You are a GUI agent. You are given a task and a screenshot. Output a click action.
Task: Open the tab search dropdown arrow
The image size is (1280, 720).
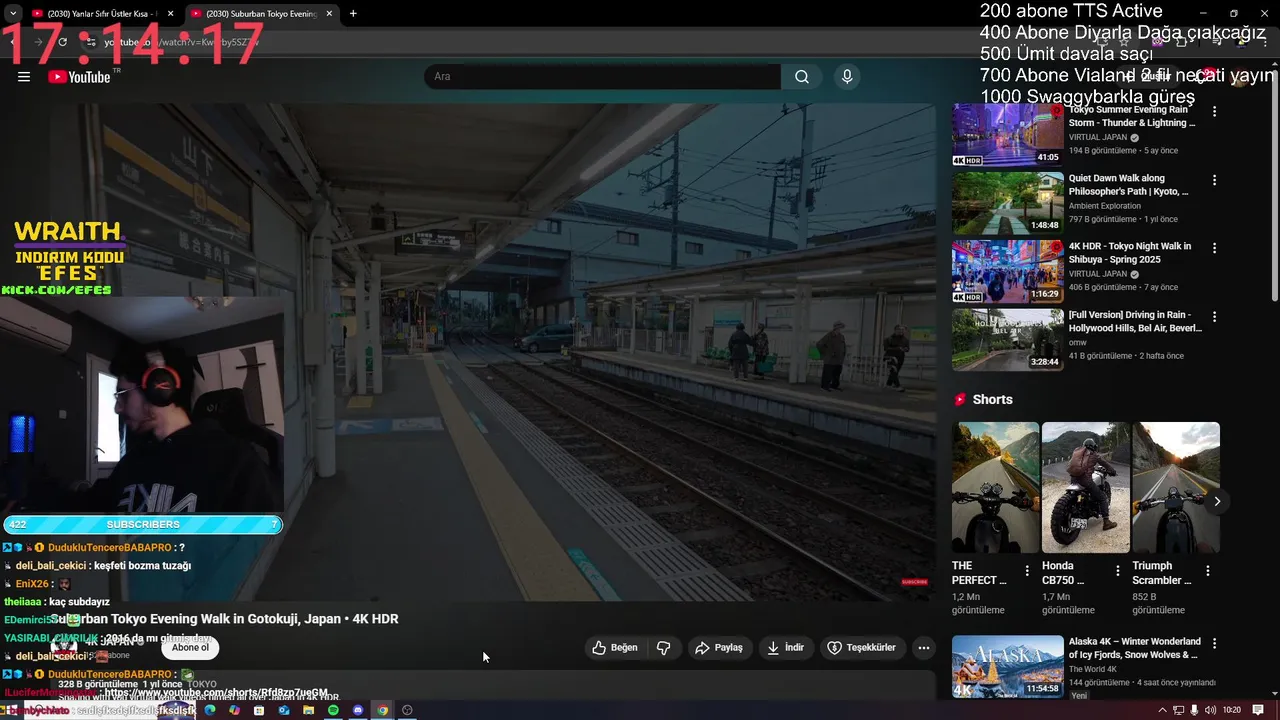(12, 14)
